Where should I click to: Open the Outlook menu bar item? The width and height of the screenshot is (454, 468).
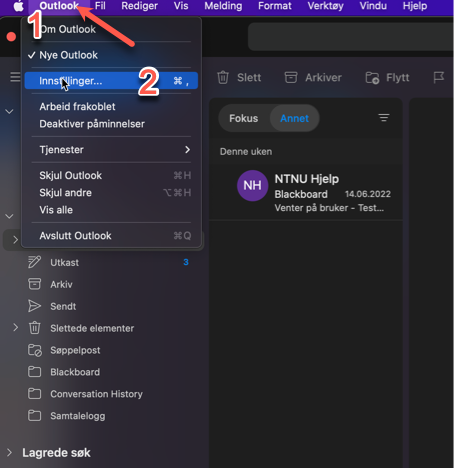tap(59, 6)
